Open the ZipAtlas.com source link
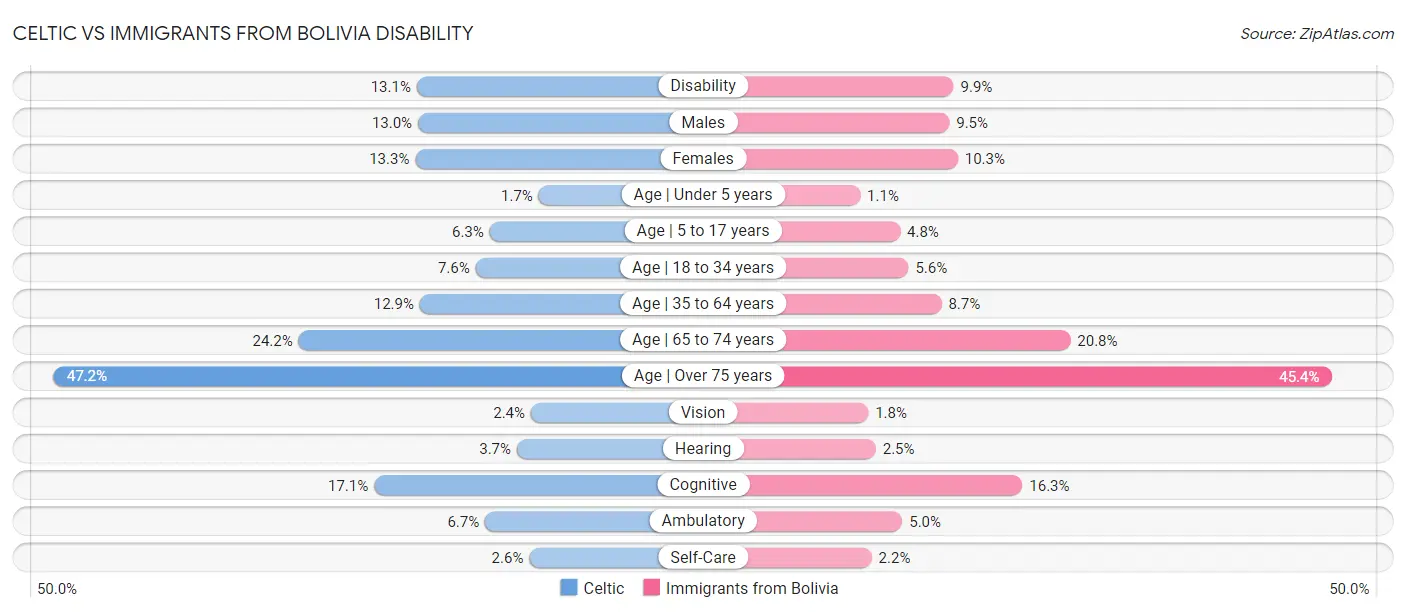This screenshot has height=612, width=1406. [1317, 33]
